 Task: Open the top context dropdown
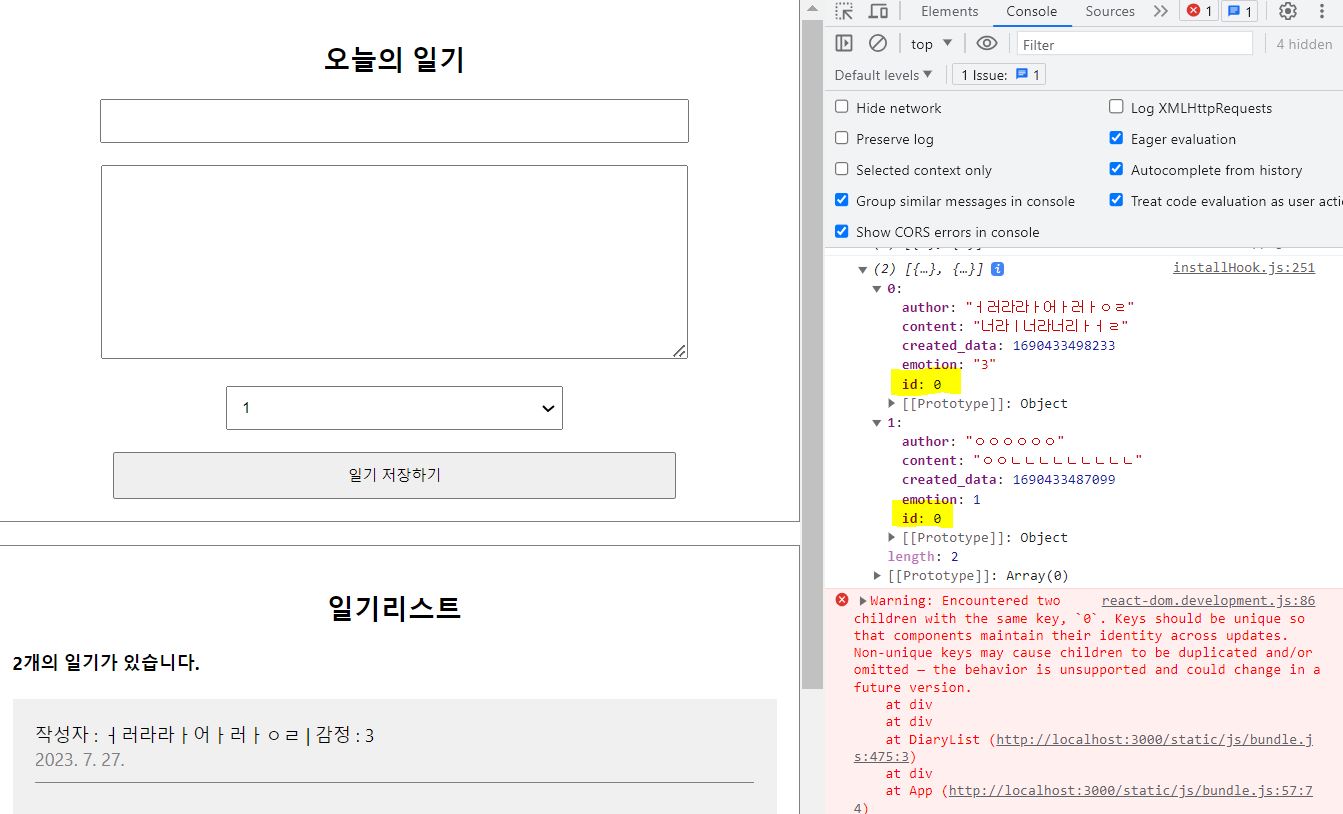pyautogui.click(x=932, y=43)
